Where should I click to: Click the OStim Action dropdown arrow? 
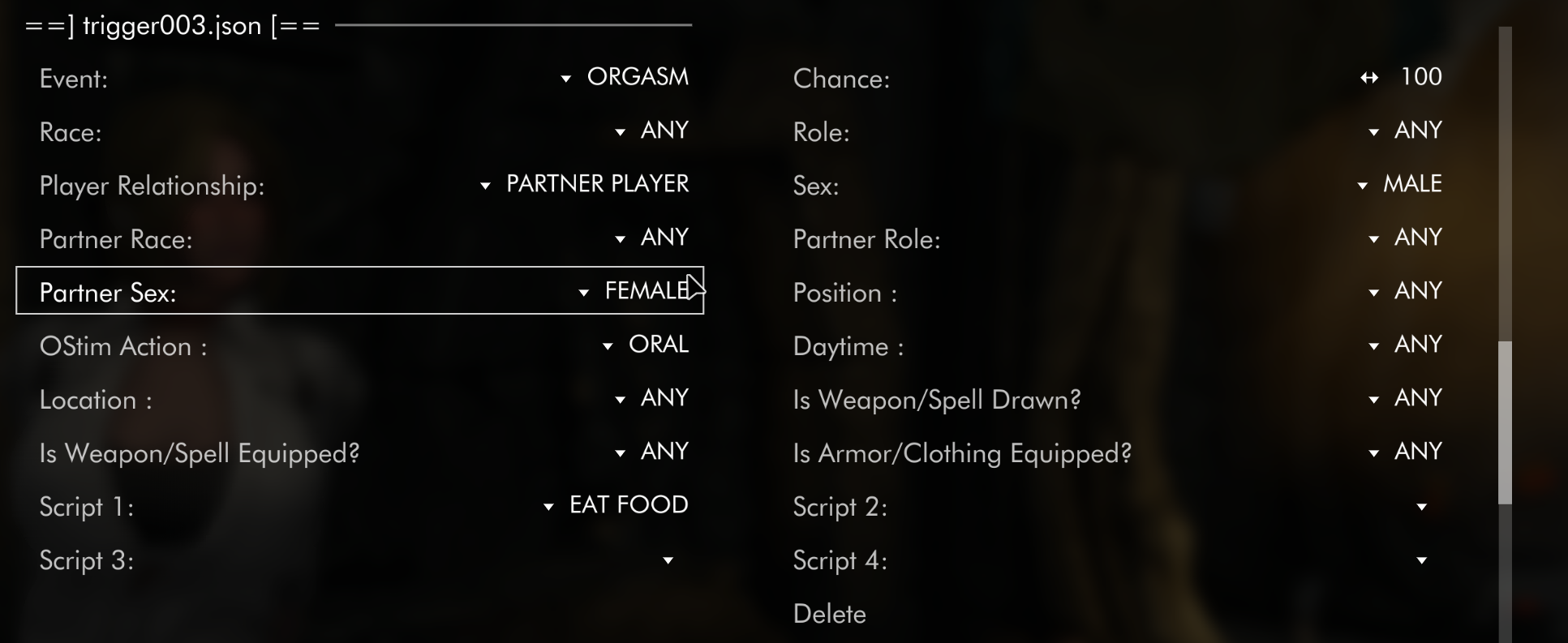tap(608, 346)
